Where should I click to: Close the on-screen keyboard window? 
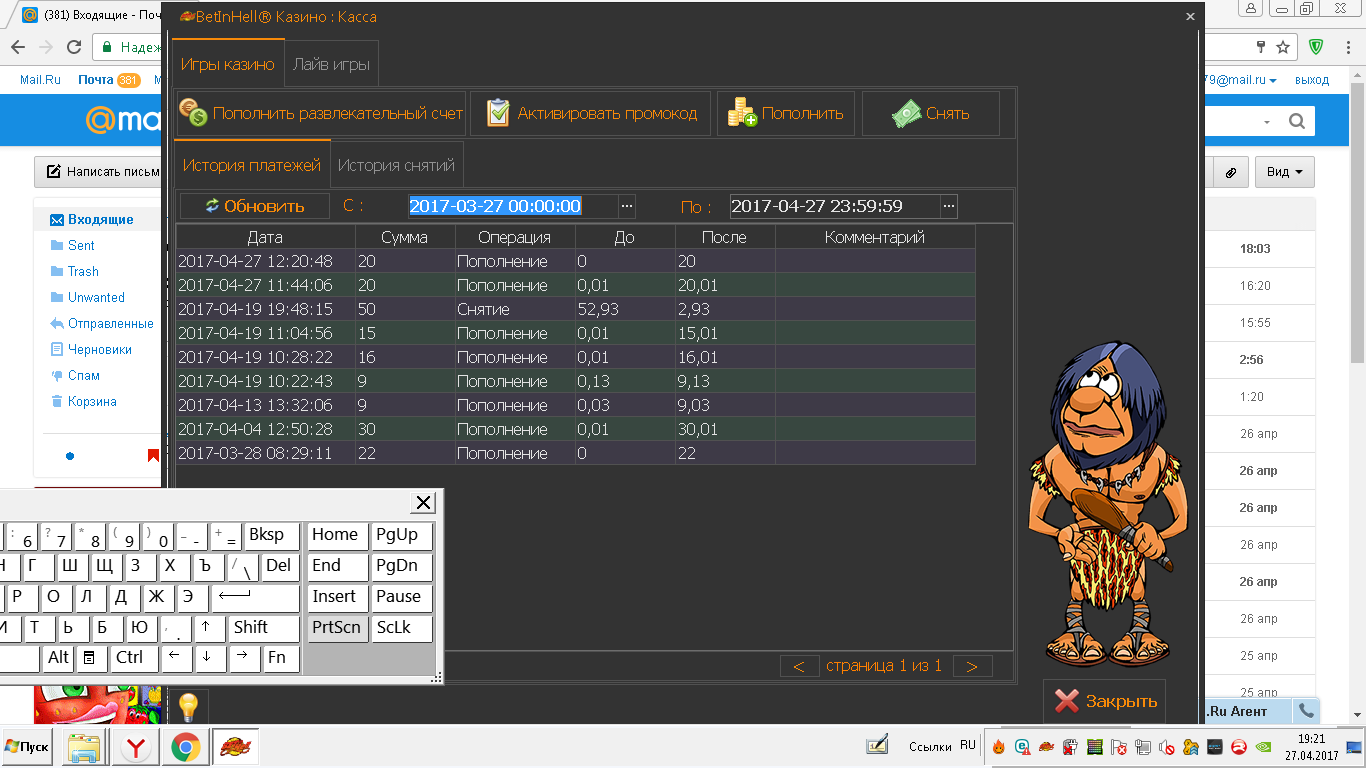(x=424, y=502)
